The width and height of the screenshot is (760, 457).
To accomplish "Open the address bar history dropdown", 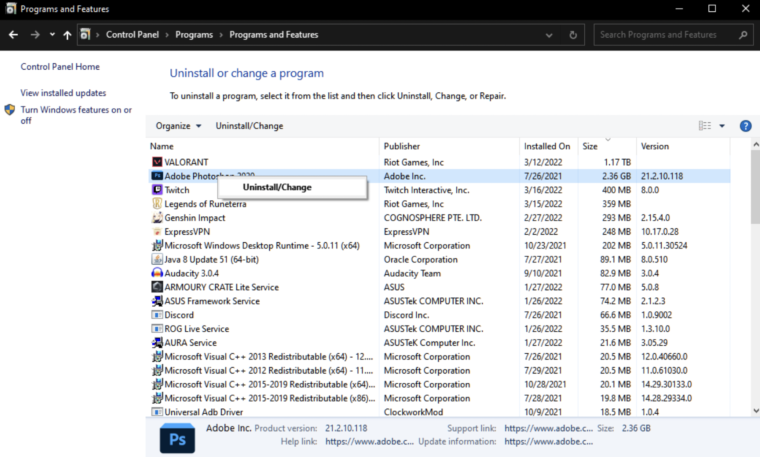I will pos(550,35).
